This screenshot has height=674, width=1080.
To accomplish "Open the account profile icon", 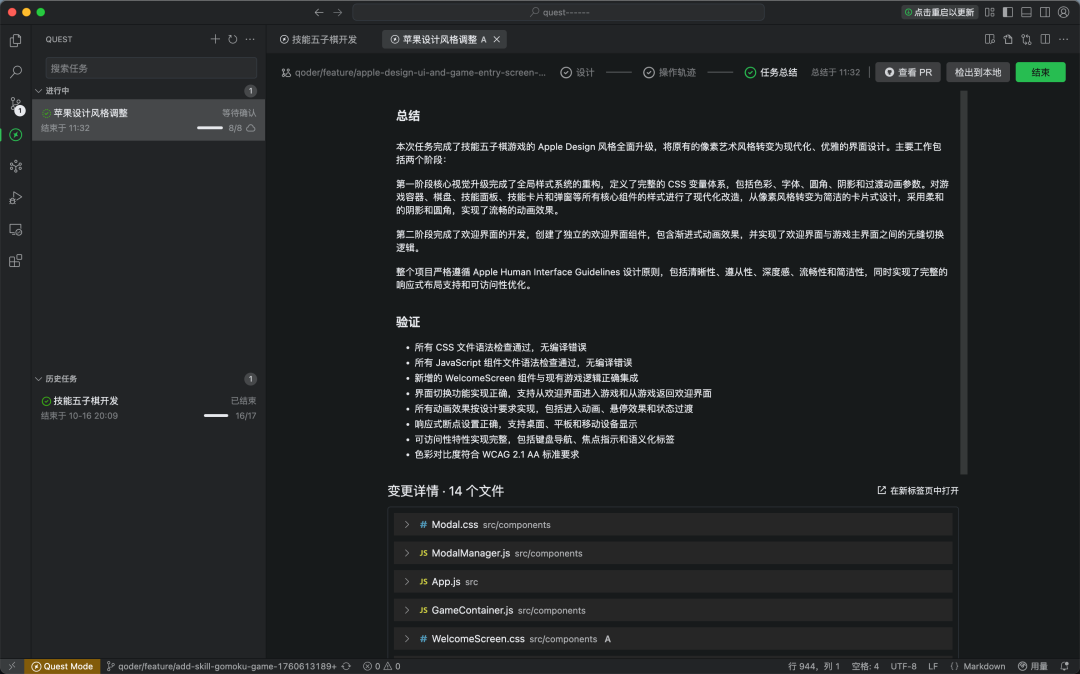I will click(x=1063, y=12).
